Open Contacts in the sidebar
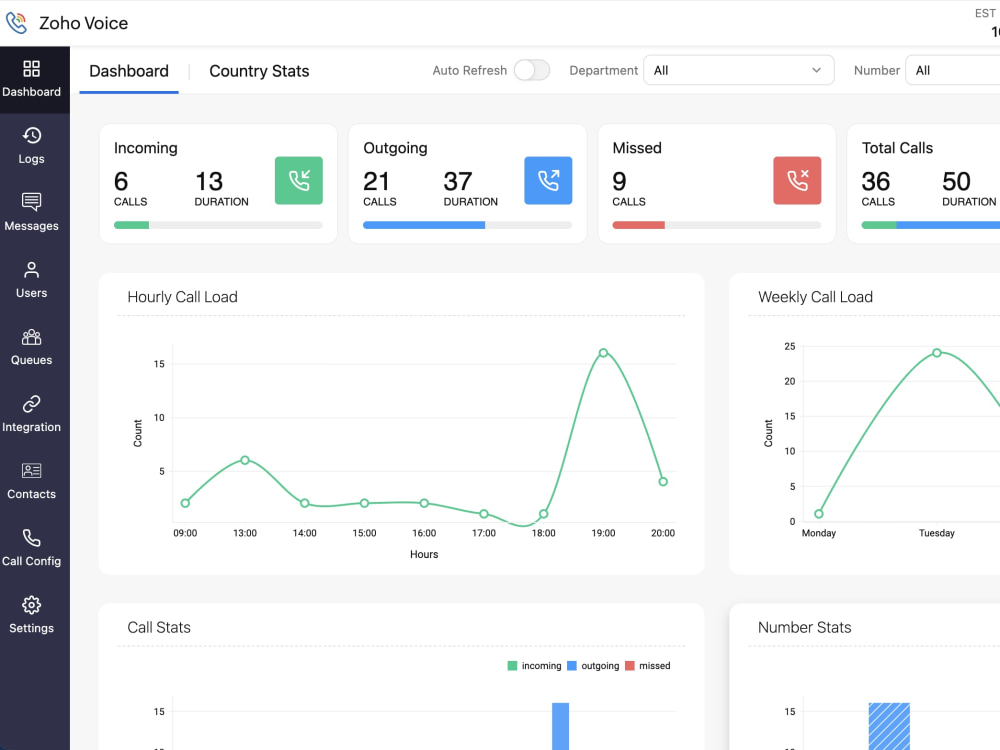The height and width of the screenshot is (750, 1000). [x=31, y=481]
